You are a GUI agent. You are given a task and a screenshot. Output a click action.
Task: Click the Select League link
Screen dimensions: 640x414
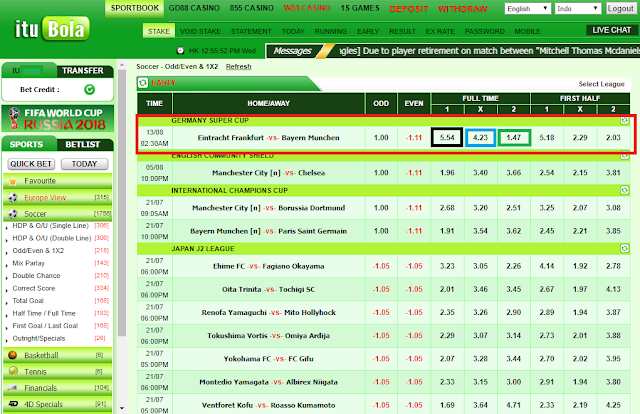tap(601, 84)
